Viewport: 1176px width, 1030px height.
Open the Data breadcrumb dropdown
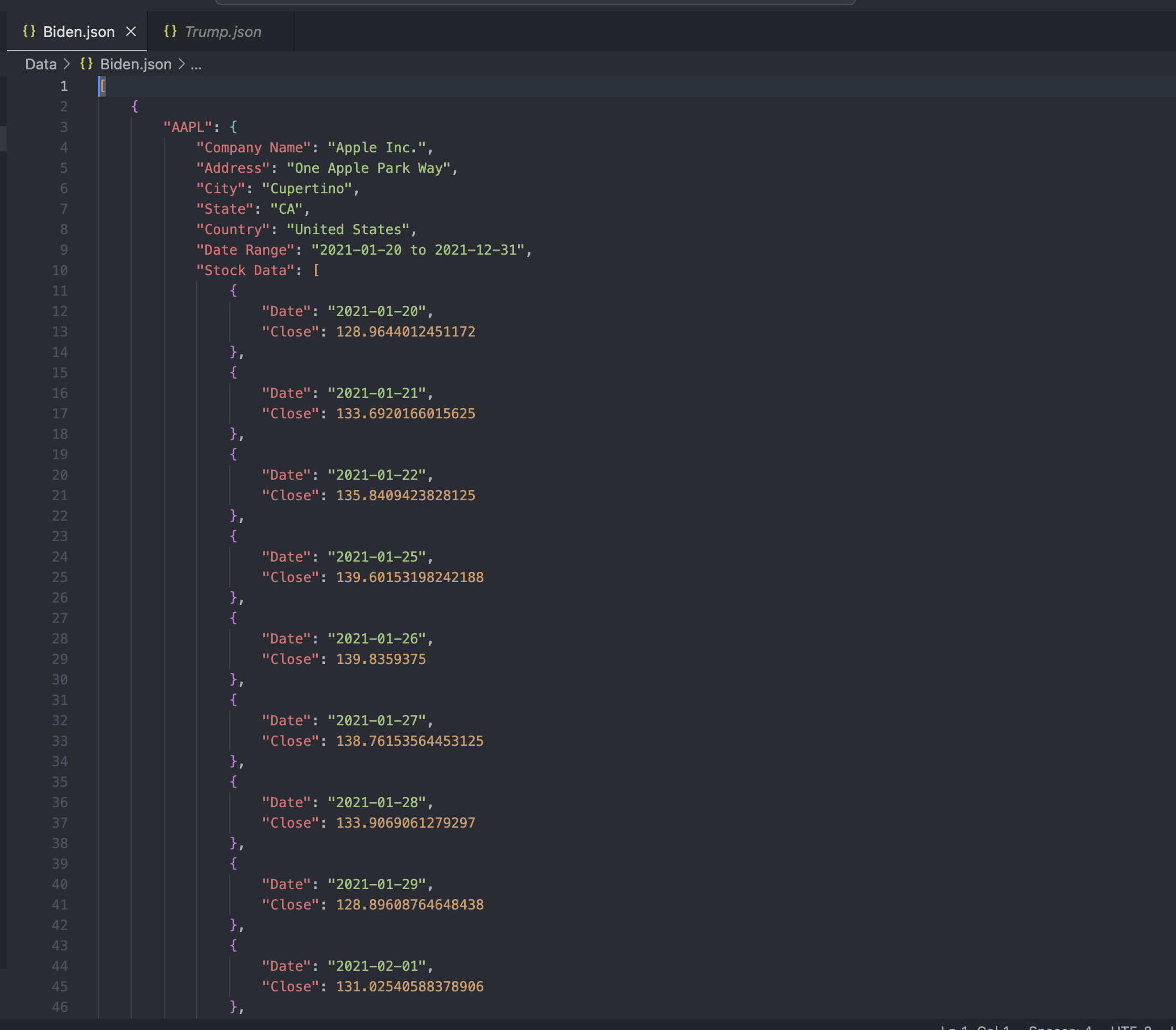point(40,64)
